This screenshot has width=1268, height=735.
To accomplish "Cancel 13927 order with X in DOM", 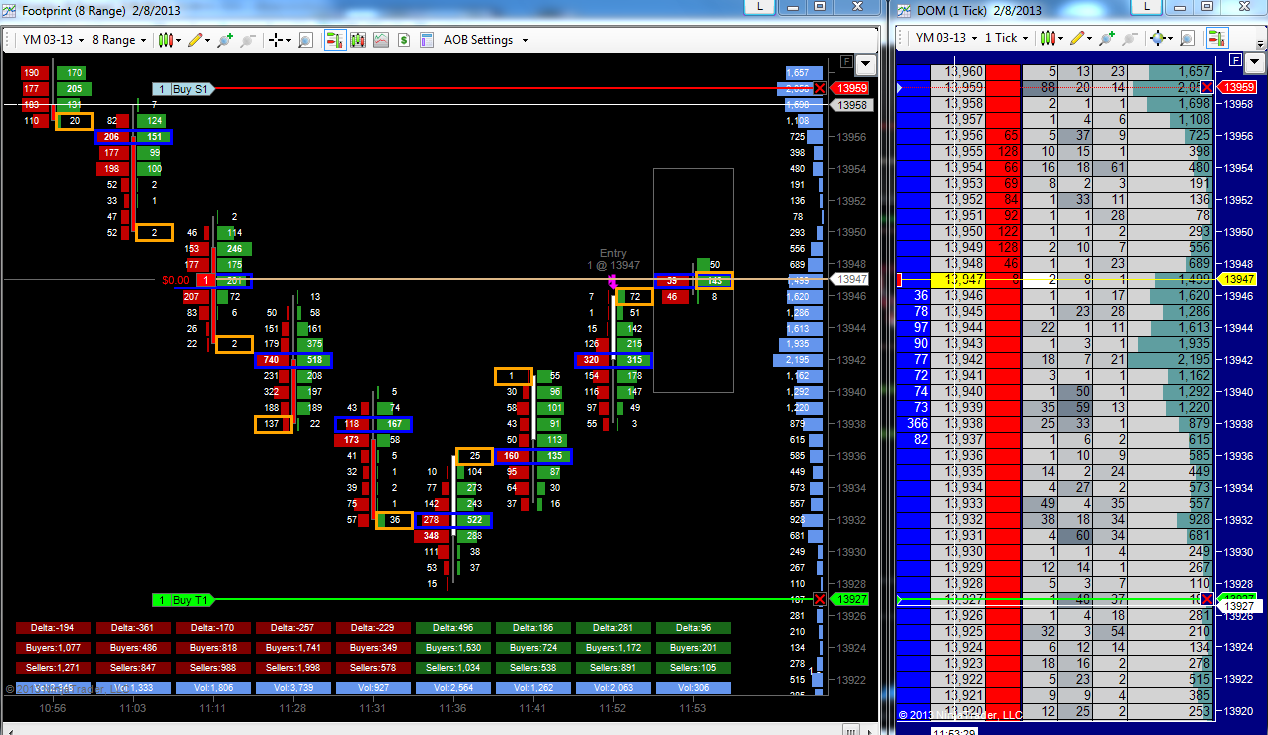I will 1207,599.
